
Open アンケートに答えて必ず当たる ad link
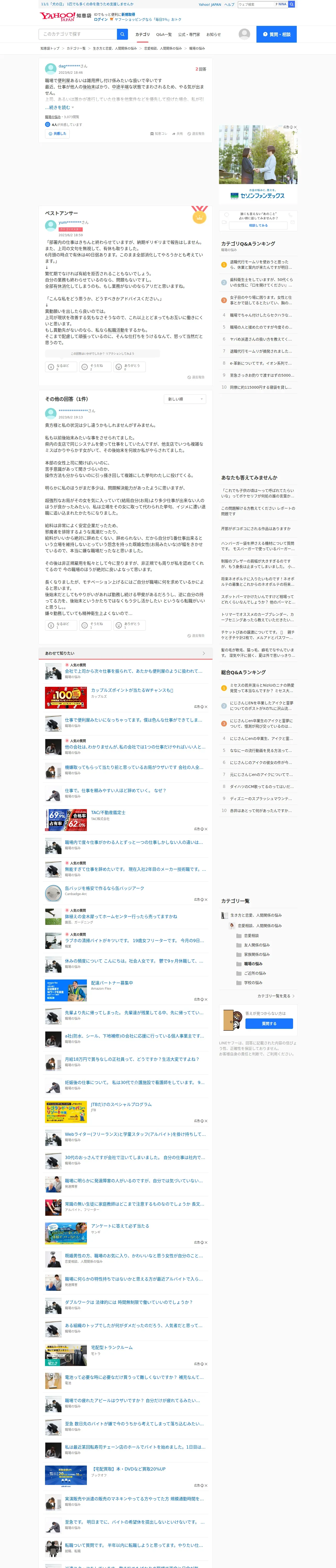(120, 1226)
